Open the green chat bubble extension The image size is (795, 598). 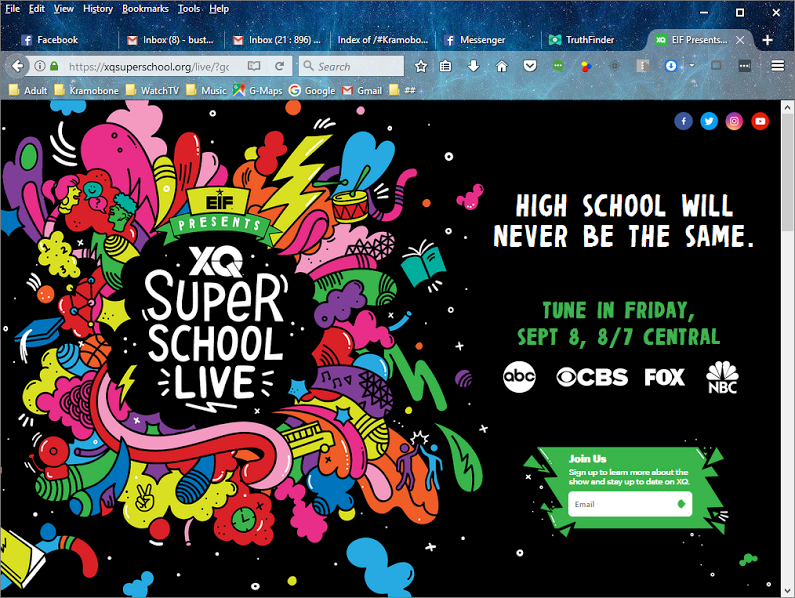pyautogui.click(x=558, y=66)
